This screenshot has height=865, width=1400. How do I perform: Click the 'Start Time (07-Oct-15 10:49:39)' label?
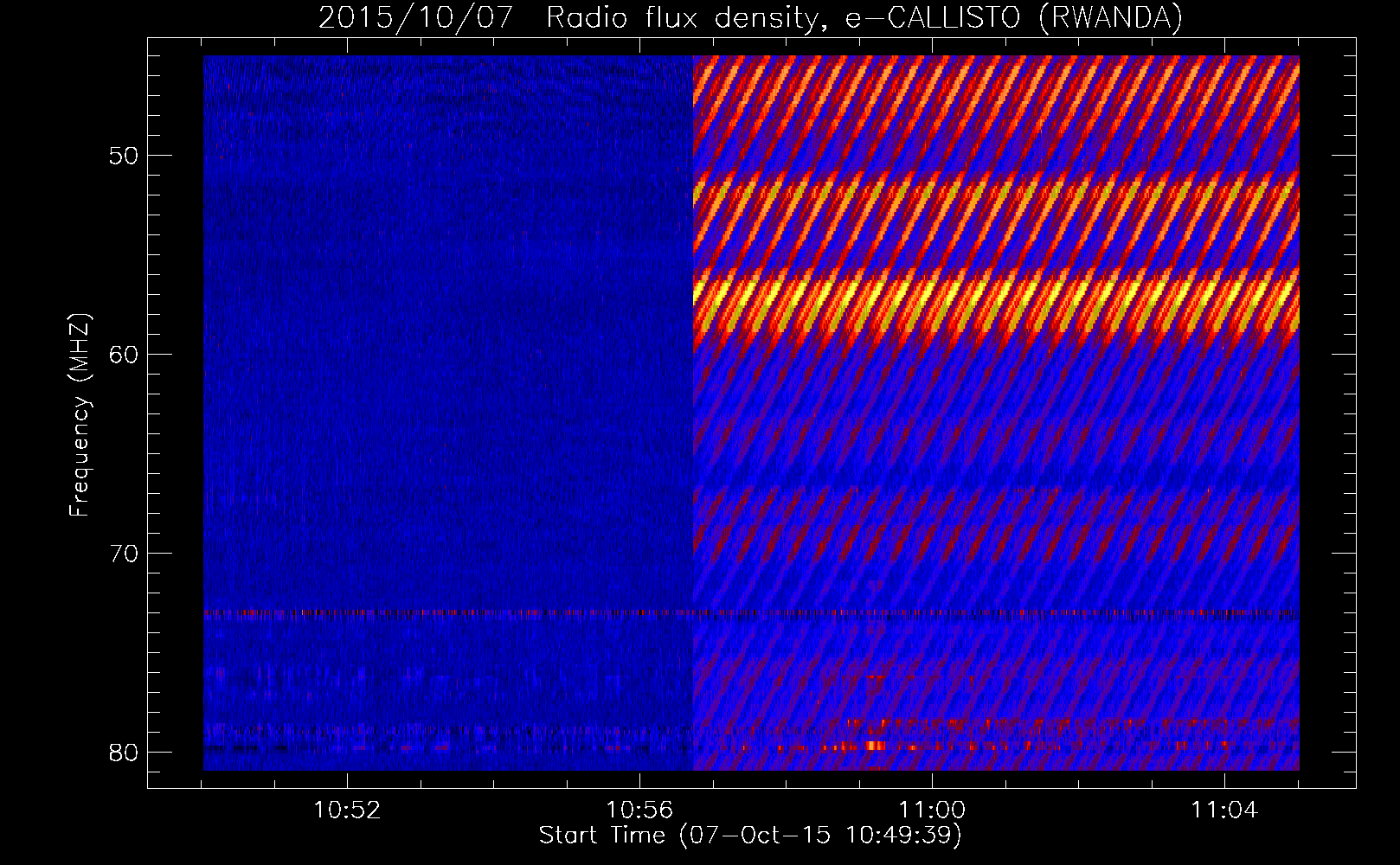point(750,836)
